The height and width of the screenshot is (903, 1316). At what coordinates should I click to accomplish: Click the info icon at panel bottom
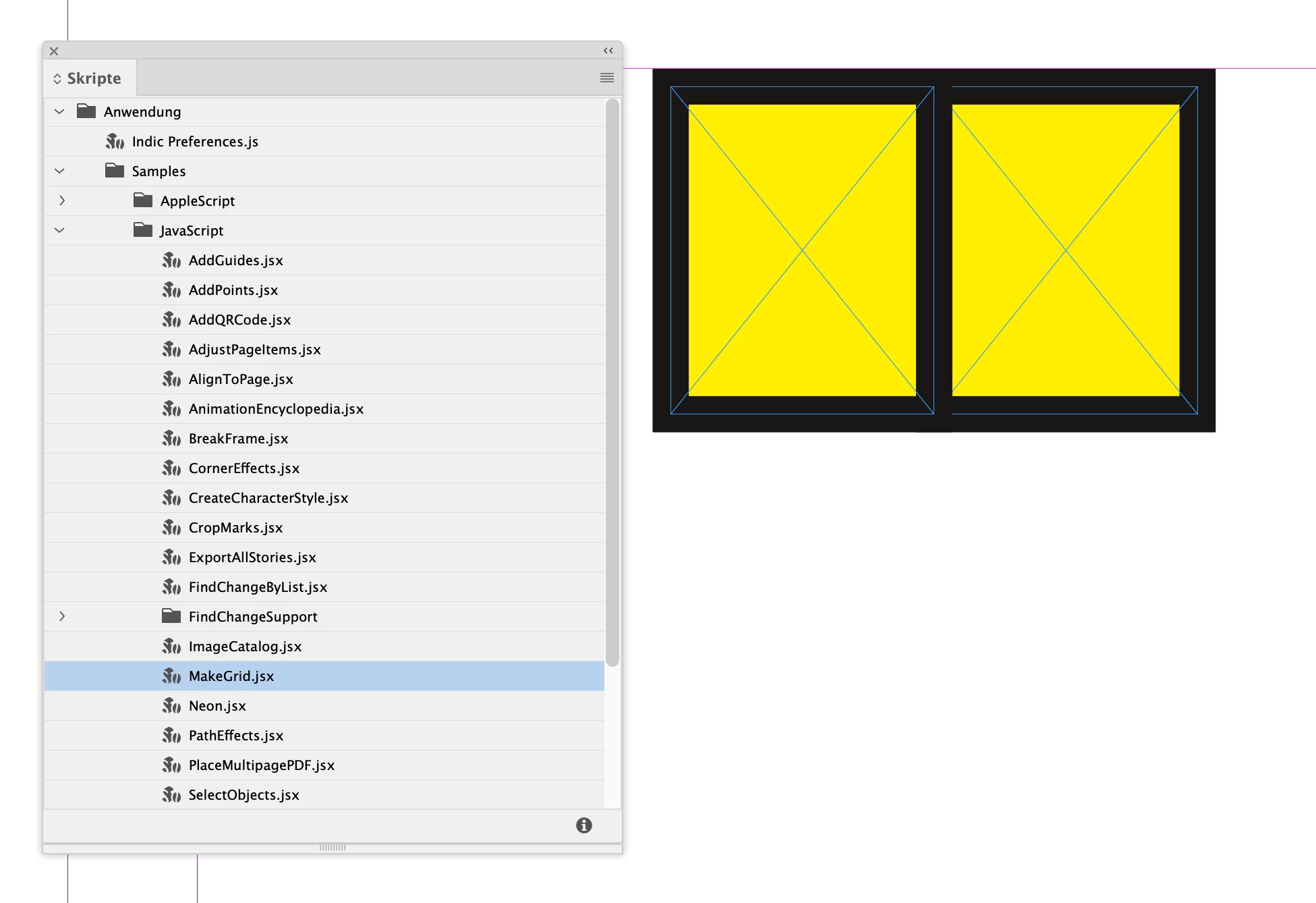click(x=583, y=825)
